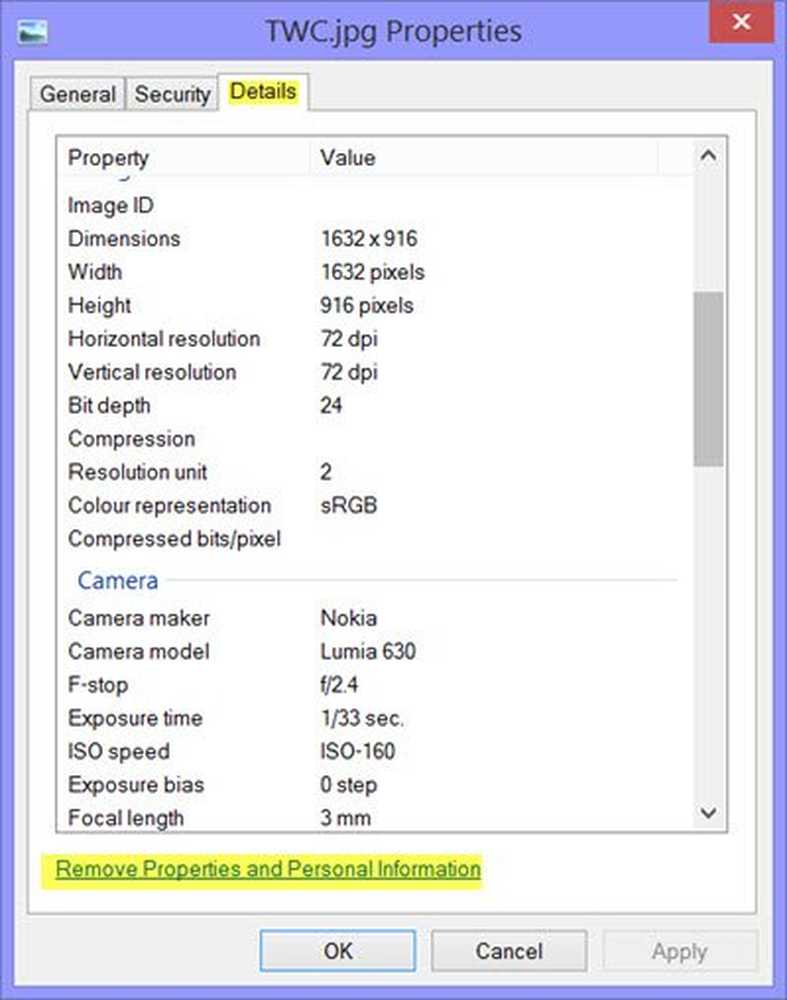This screenshot has width=787, height=1000.
Task: Click the image file icon in title bar
Action: point(32,33)
